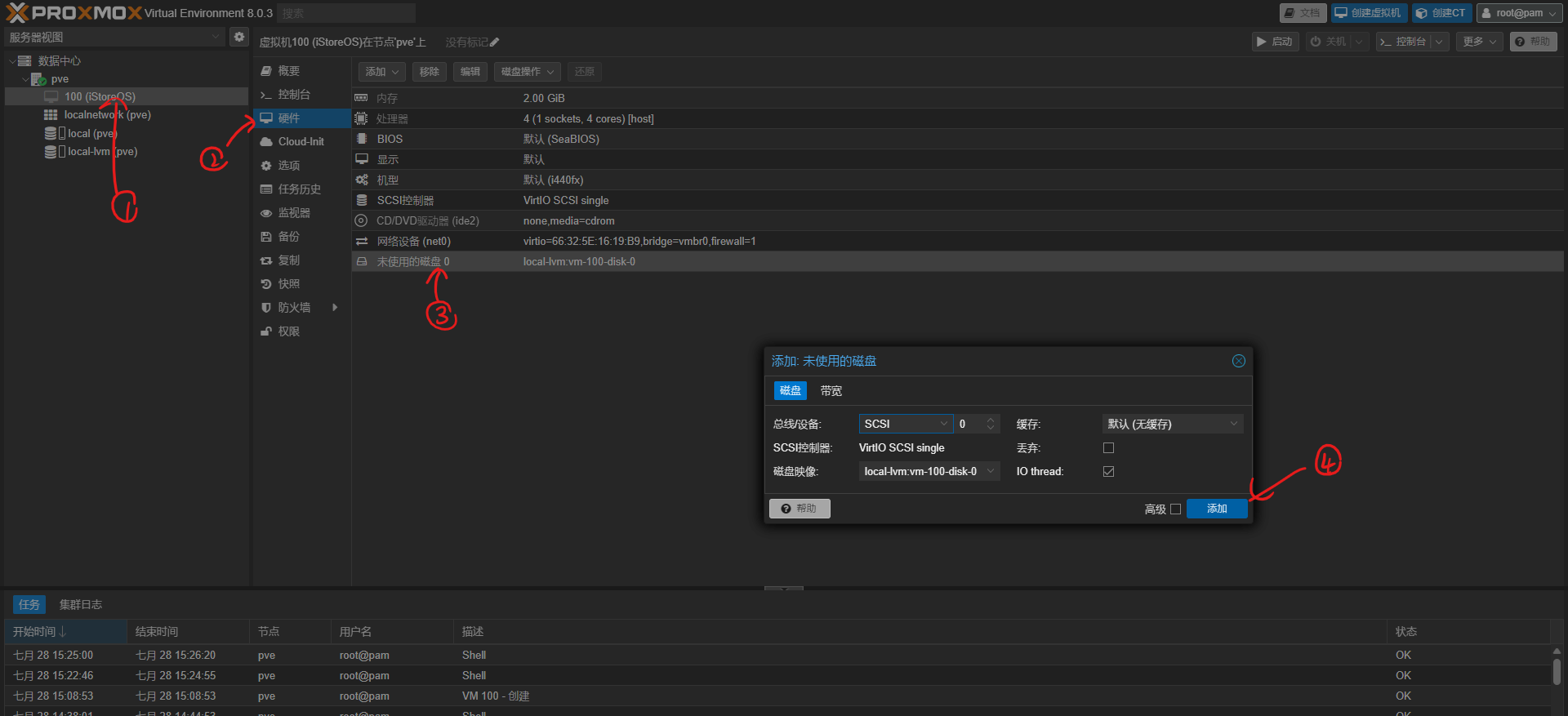Open the More (更多) dropdown

tap(1479, 42)
